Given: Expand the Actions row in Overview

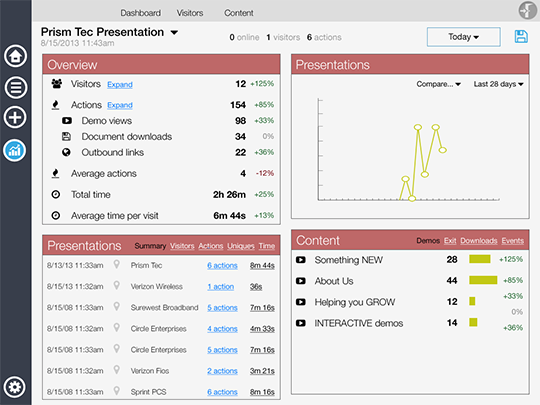Looking at the screenshot, I should coord(120,105).
